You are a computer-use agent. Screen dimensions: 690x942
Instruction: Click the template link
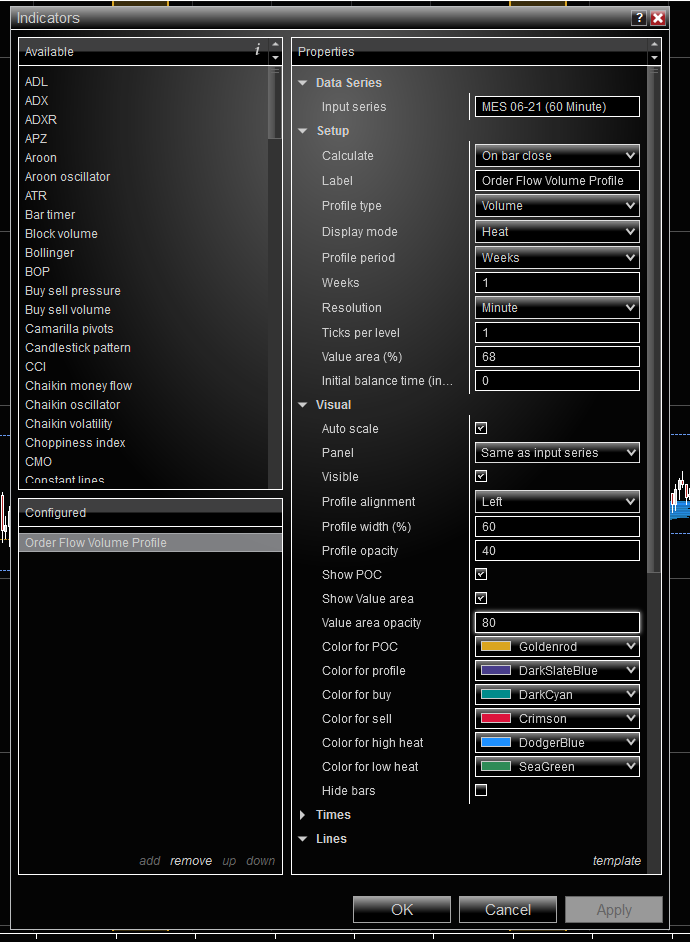[x=617, y=861]
